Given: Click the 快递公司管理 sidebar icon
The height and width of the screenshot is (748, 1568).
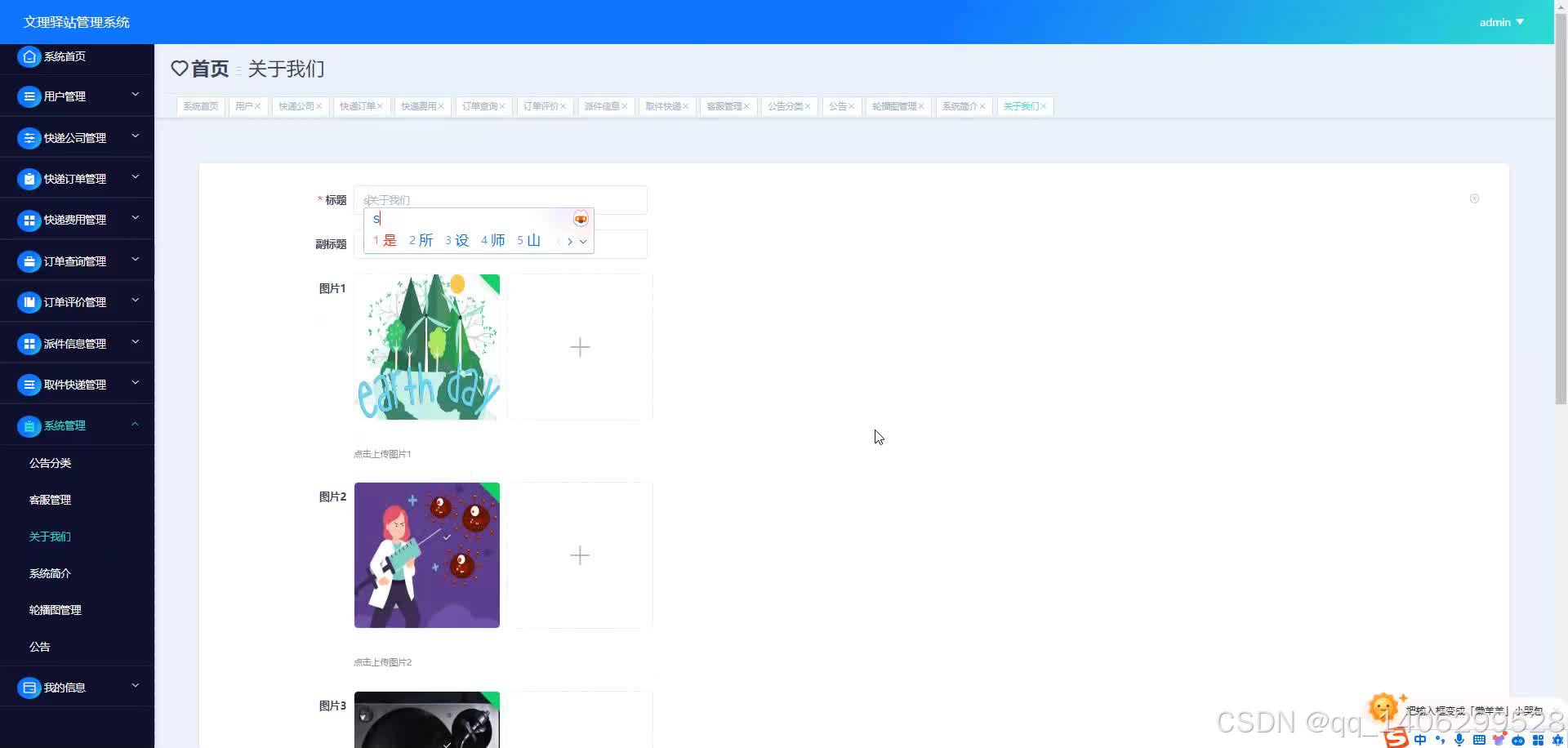Looking at the screenshot, I should pyautogui.click(x=29, y=138).
